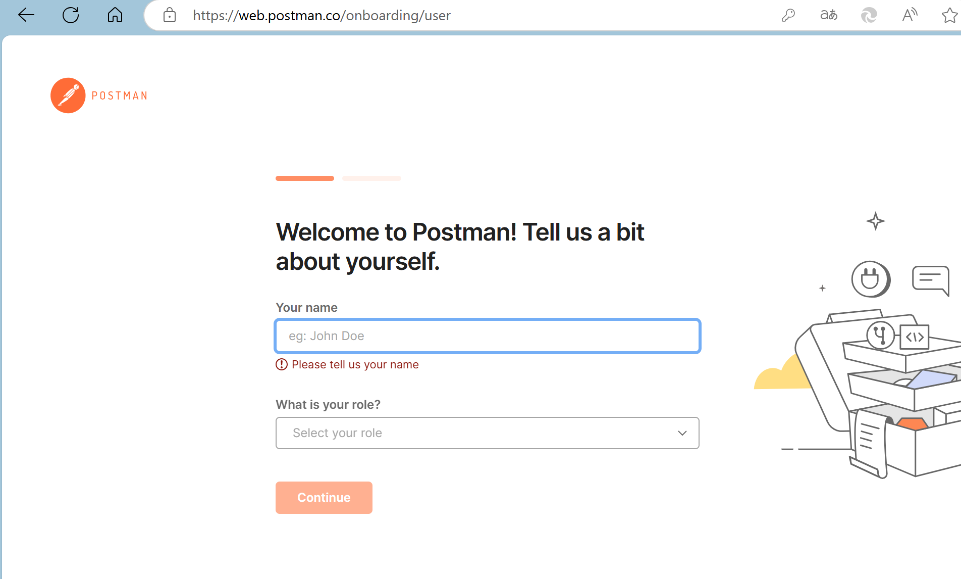Open Browser Essentials icon
The height and width of the screenshot is (579, 973).
pos(869,15)
